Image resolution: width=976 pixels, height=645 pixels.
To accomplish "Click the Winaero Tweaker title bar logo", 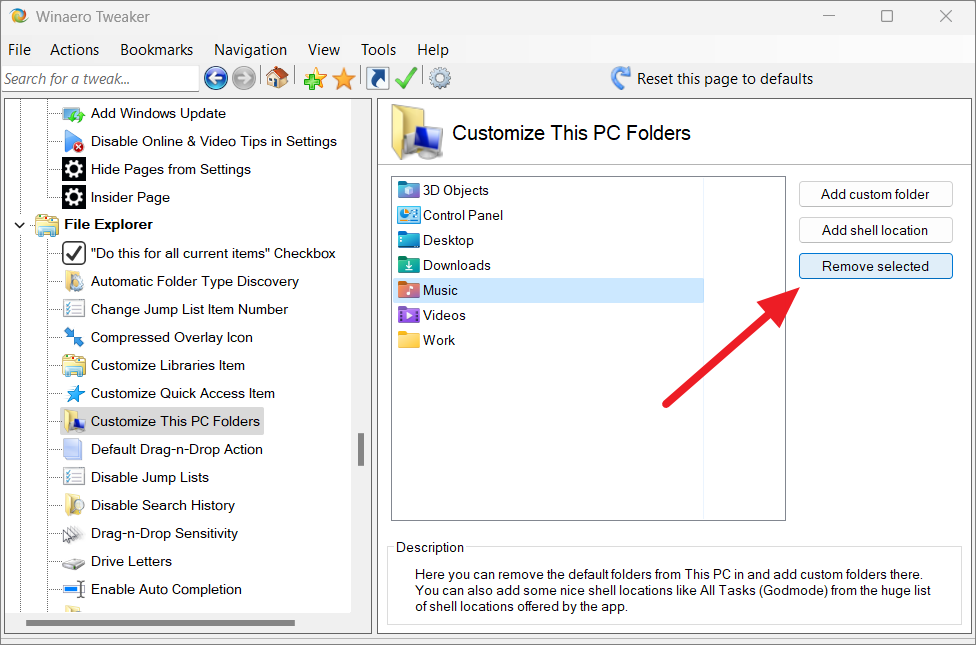I will (x=19, y=16).
